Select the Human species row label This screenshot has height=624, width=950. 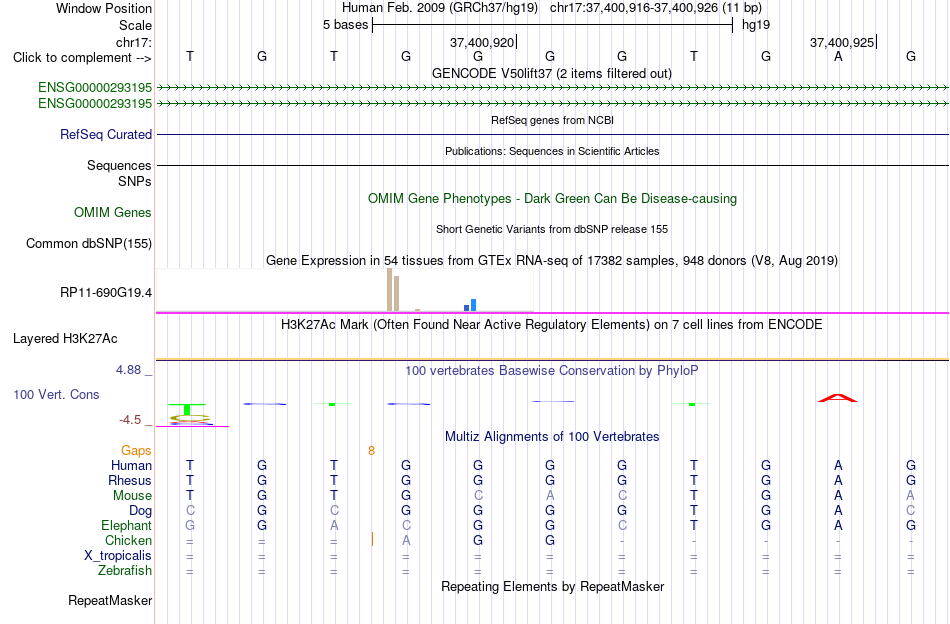point(131,465)
